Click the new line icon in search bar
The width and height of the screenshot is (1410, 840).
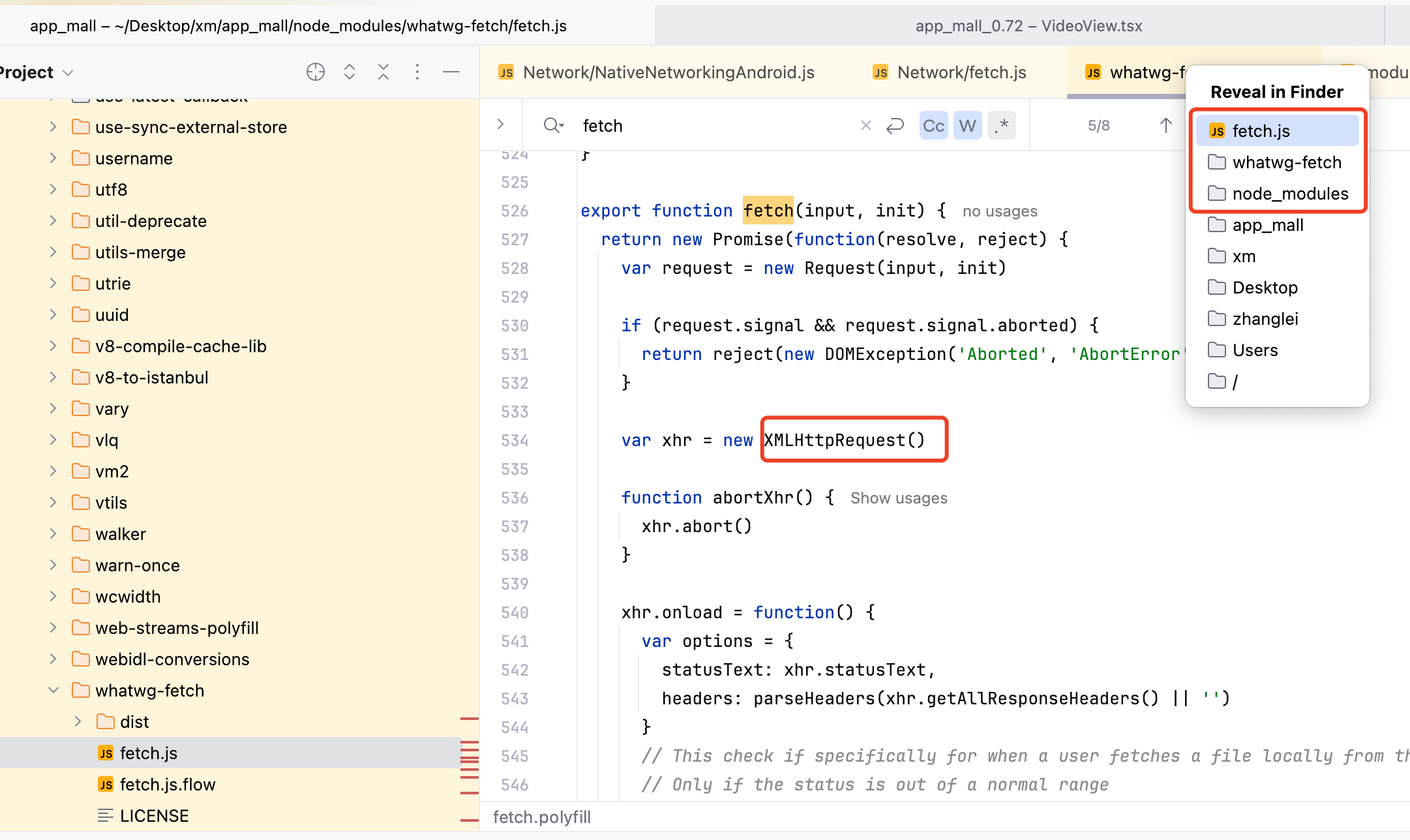[895, 125]
